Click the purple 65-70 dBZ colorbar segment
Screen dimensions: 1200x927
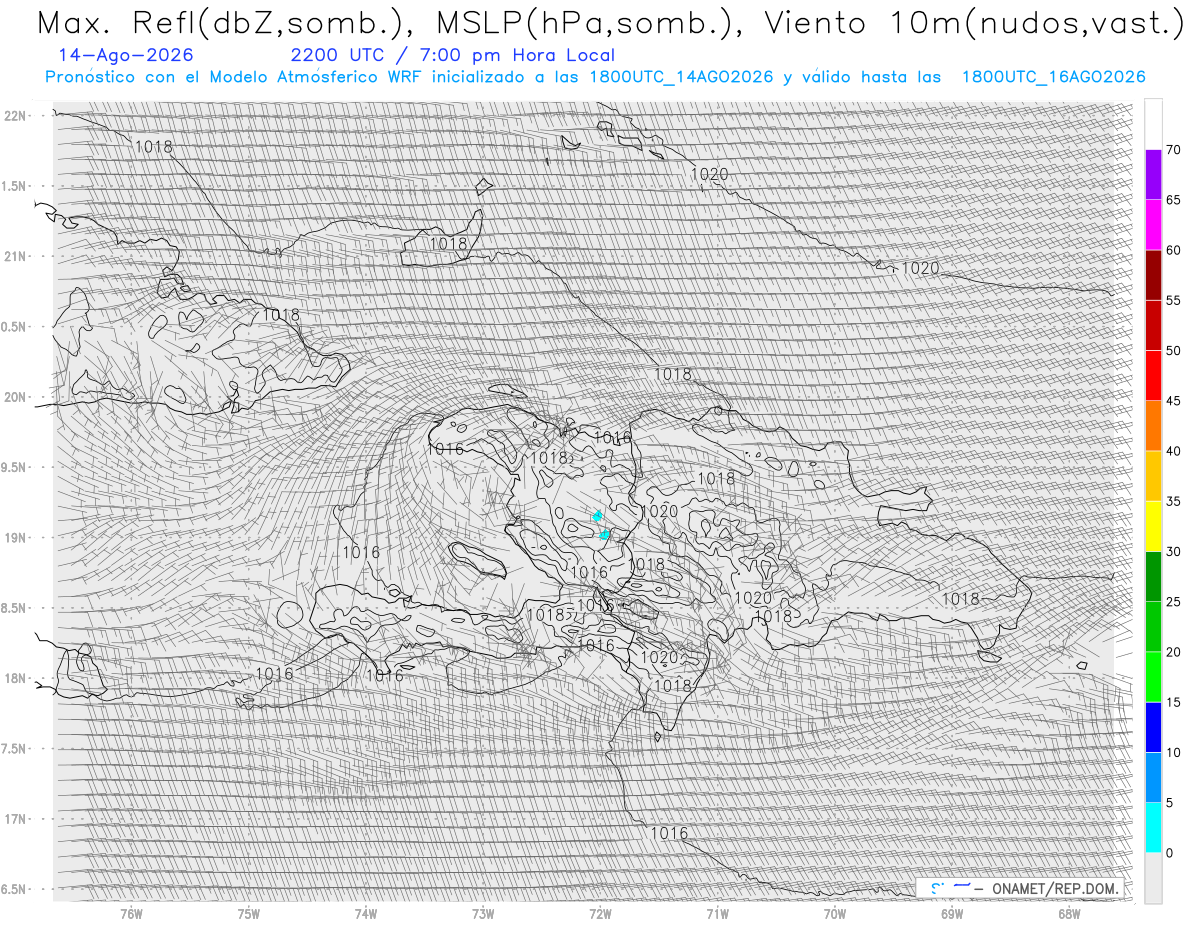click(x=1153, y=175)
